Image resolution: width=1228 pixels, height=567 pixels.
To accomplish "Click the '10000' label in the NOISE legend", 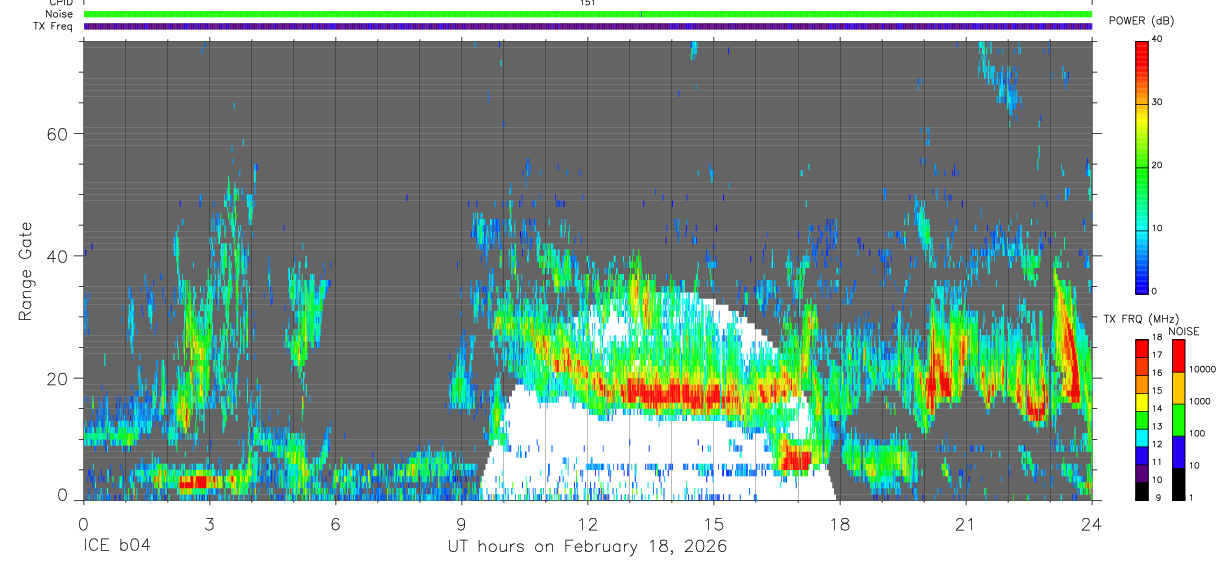I will 1203,370.
